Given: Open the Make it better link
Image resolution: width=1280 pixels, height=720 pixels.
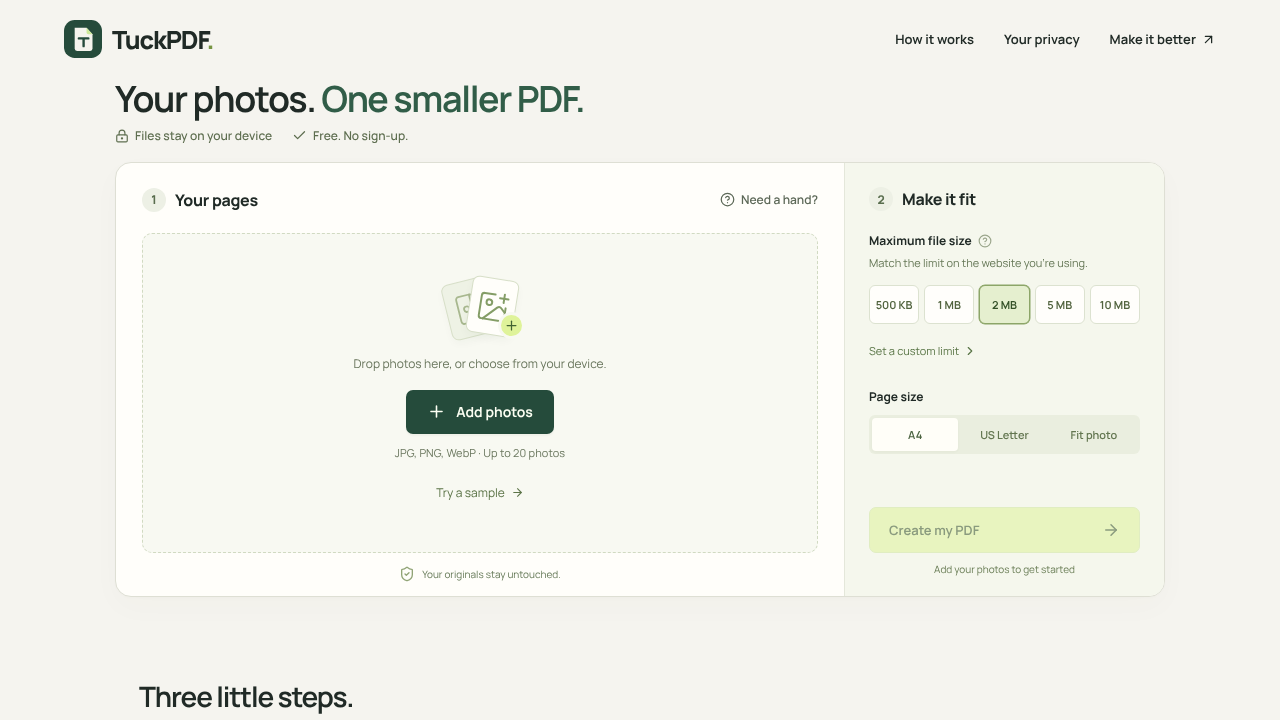Looking at the screenshot, I should coord(1161,40).
